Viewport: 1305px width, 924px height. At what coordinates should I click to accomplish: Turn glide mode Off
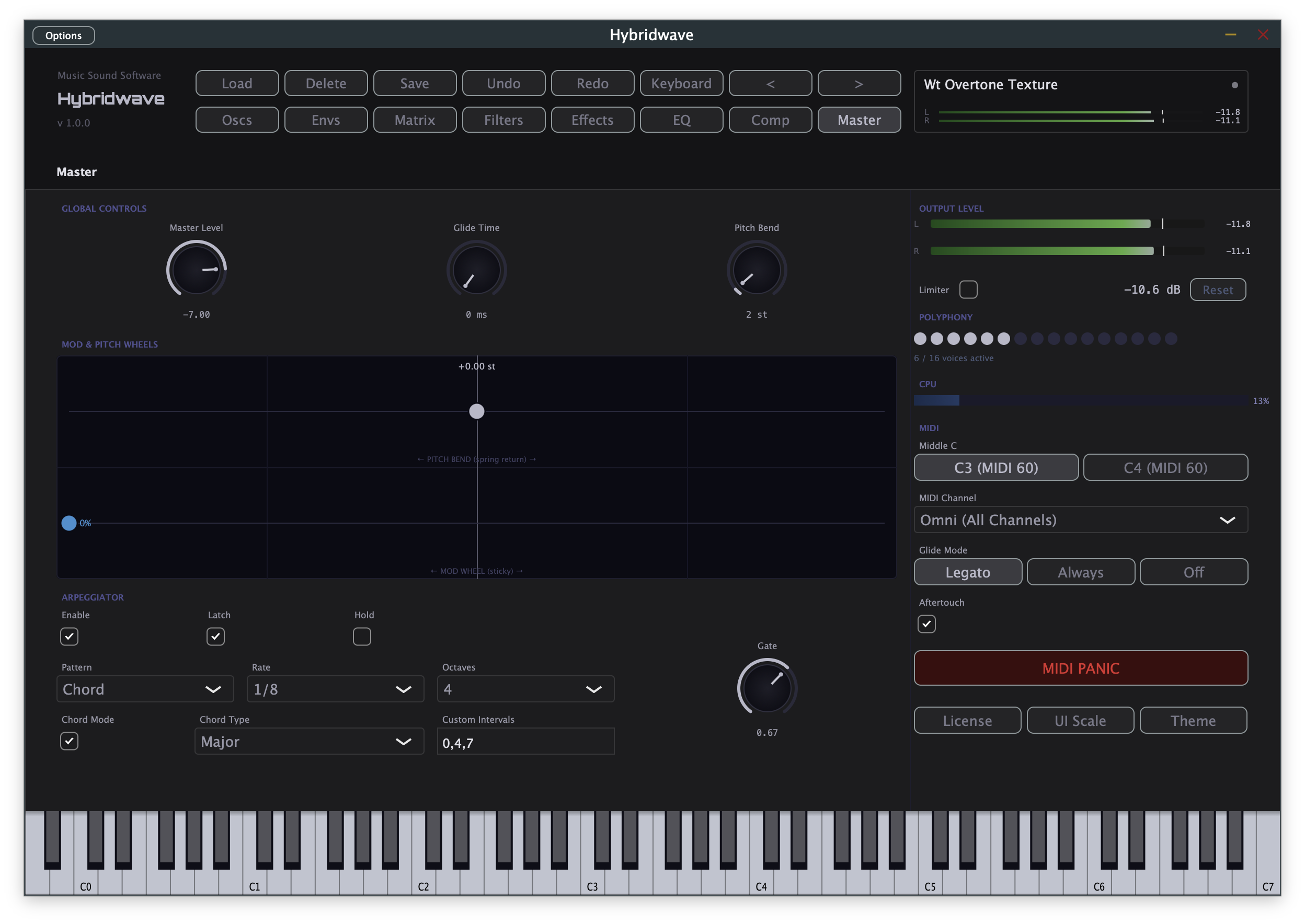[x=1193, y=572]
